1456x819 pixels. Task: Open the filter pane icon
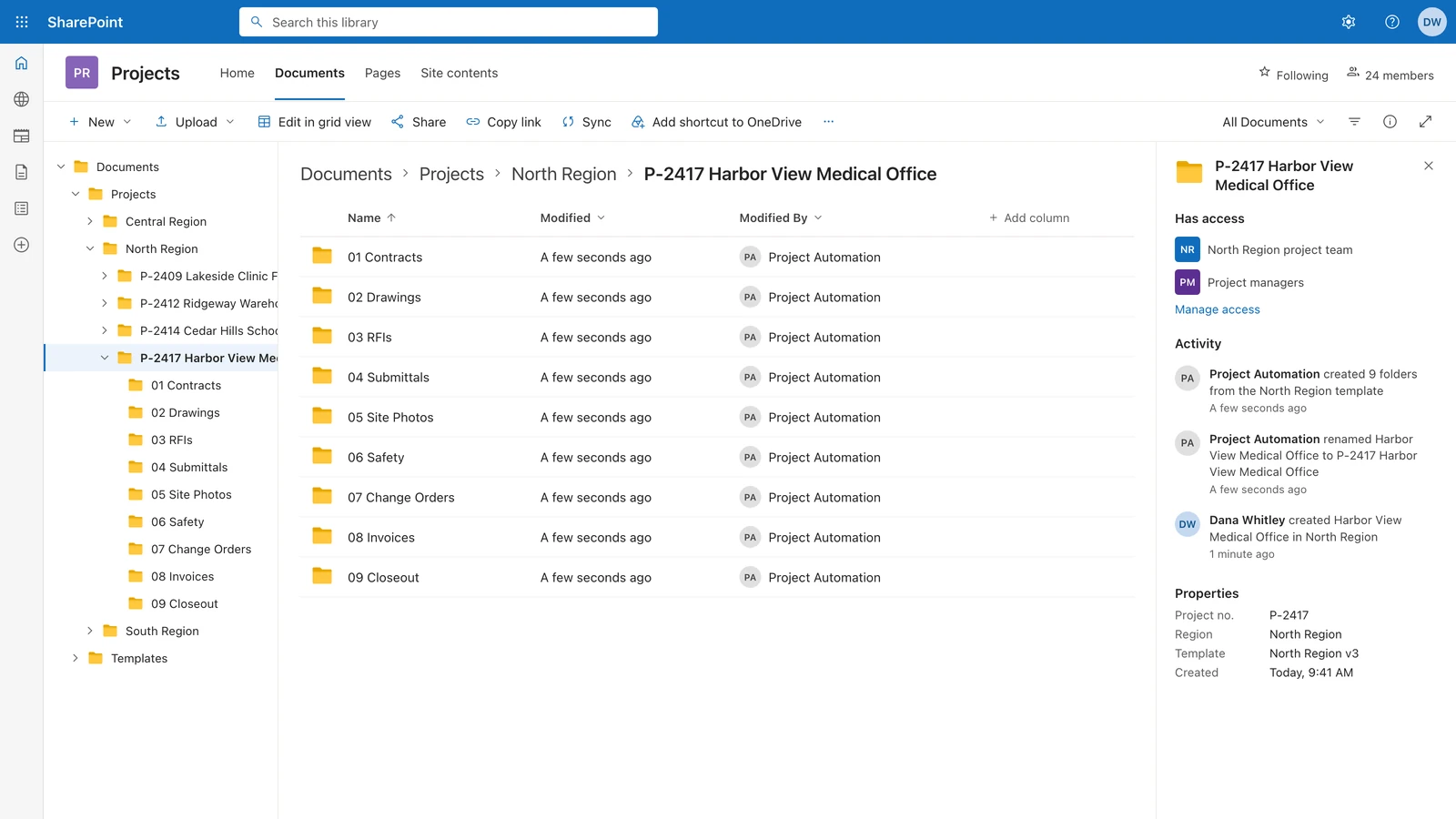coord(1354,122)
